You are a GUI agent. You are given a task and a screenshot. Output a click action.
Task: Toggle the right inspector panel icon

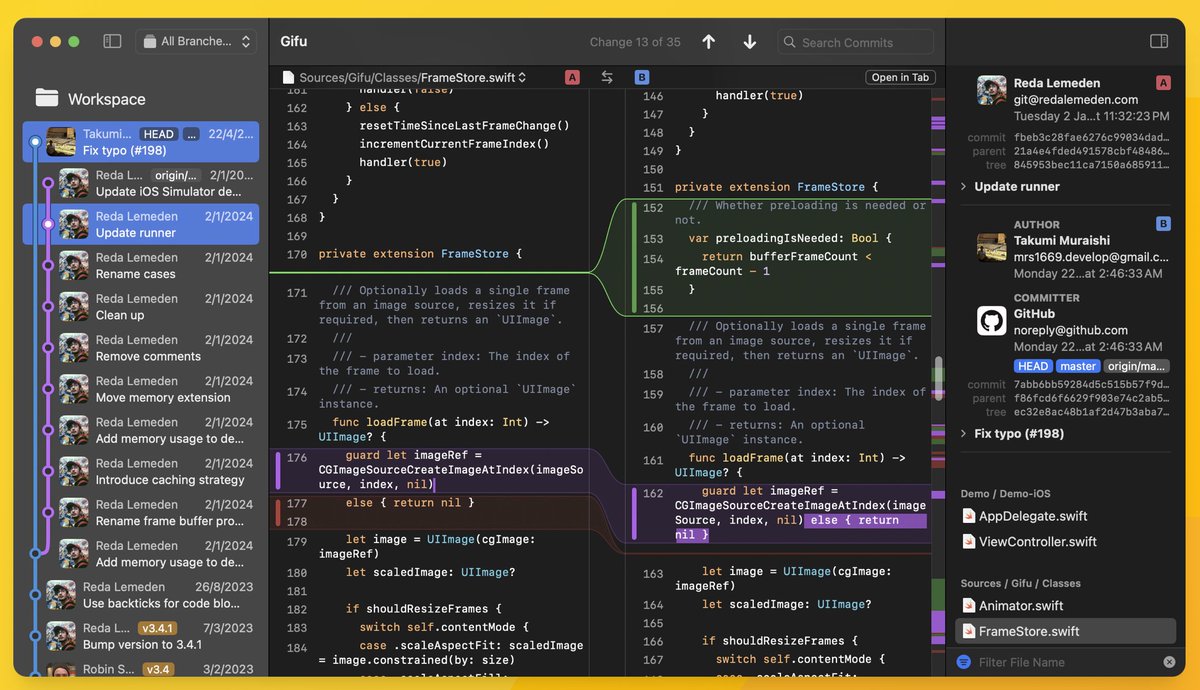[x=1159, y=41]
